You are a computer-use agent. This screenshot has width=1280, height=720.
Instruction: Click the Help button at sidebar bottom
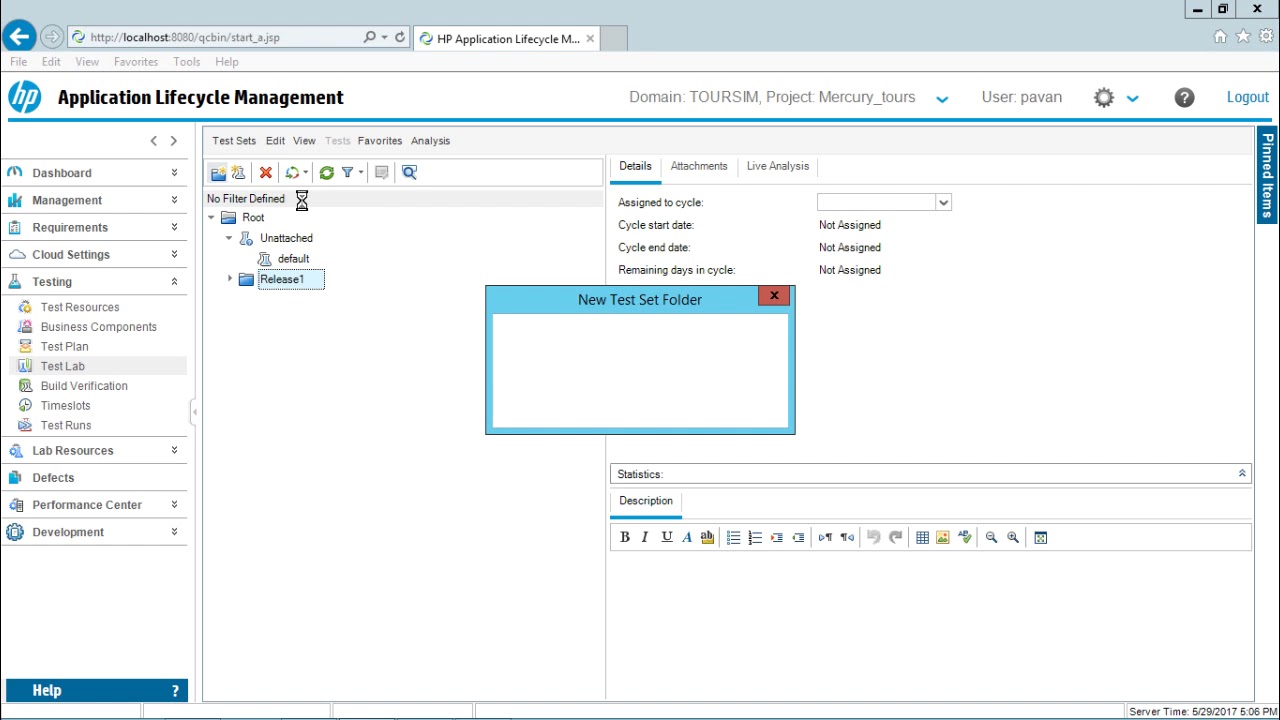[97, 691]
